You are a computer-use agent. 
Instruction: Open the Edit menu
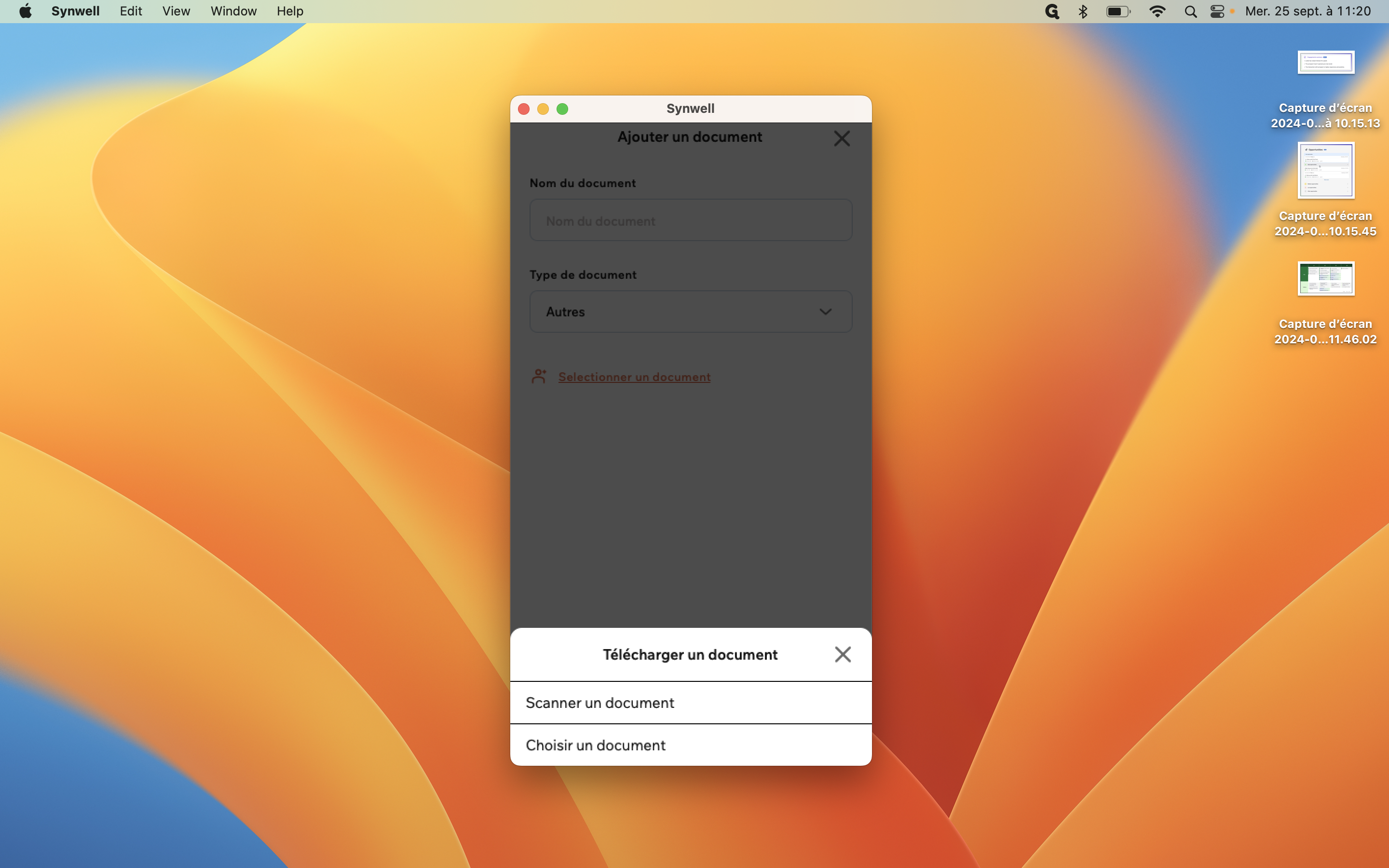click(131, 11)
